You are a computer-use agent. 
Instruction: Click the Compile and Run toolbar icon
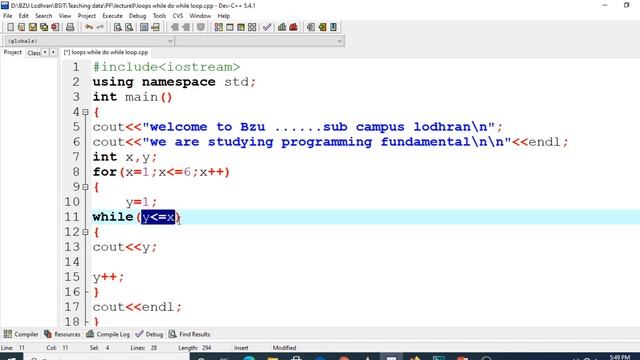[x=241, y=27]
